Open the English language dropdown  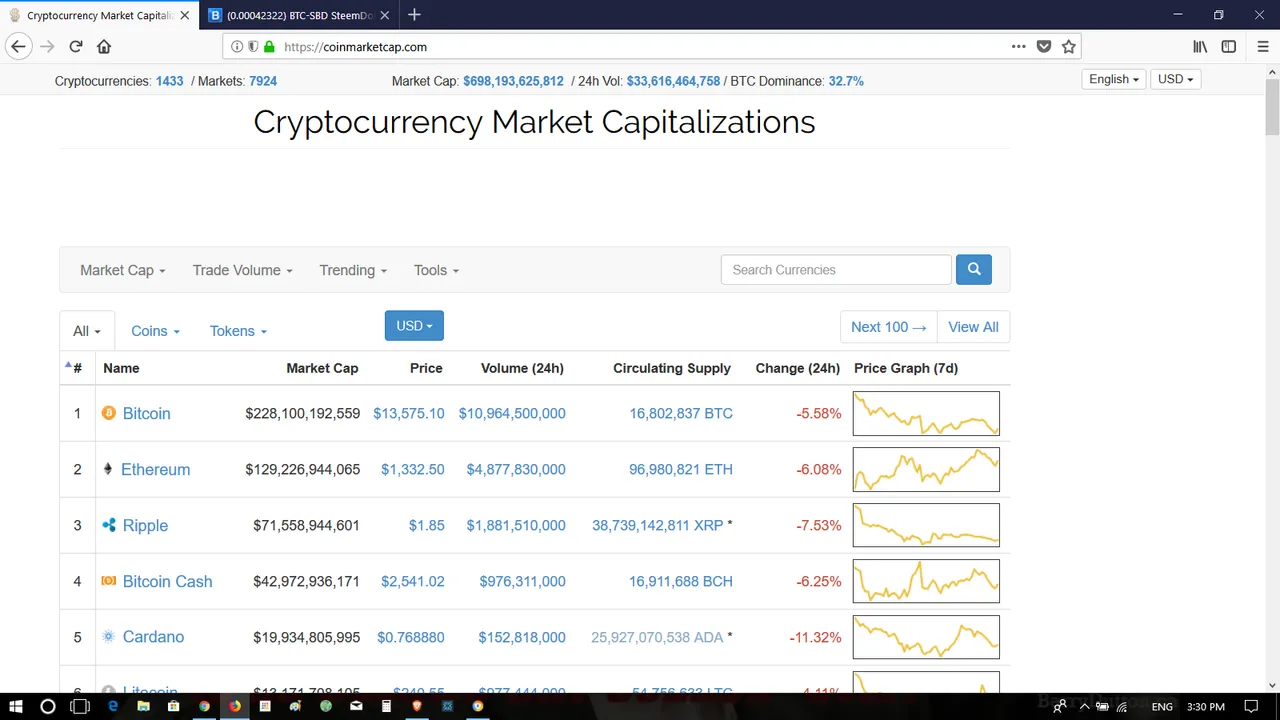coord(1114,79)
